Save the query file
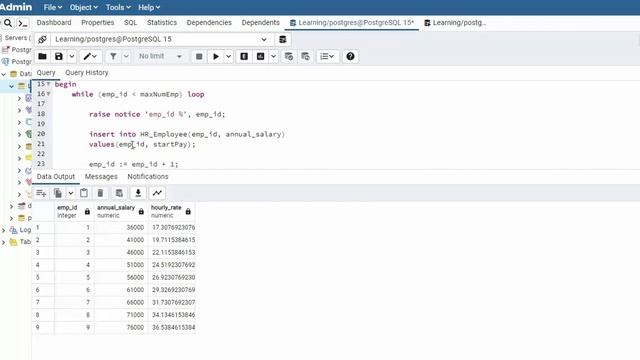The width and height of the screenshot is (640, 360). pos(59,56)
